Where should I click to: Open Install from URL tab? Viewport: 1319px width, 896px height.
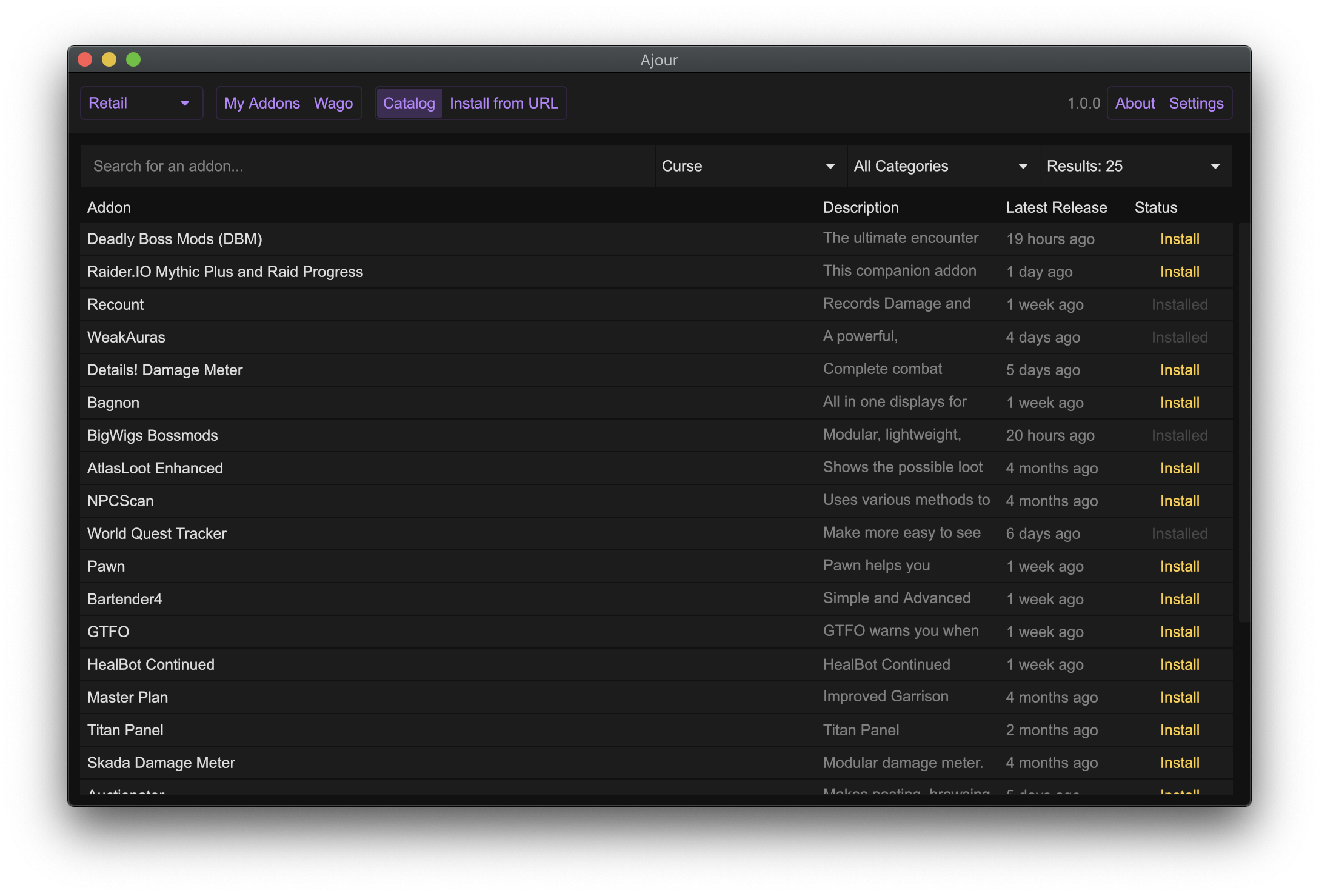point(504,103)
